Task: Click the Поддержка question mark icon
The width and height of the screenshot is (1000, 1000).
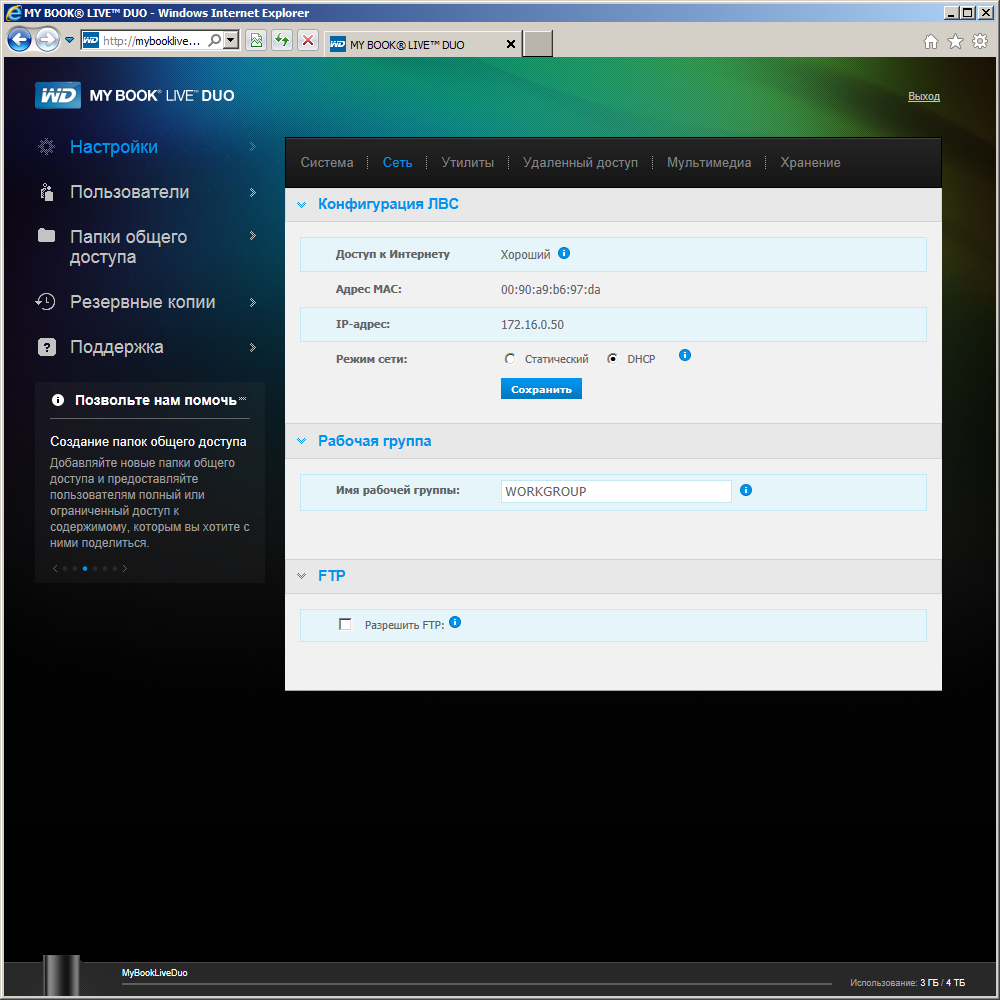Action: tap(47, 347)
